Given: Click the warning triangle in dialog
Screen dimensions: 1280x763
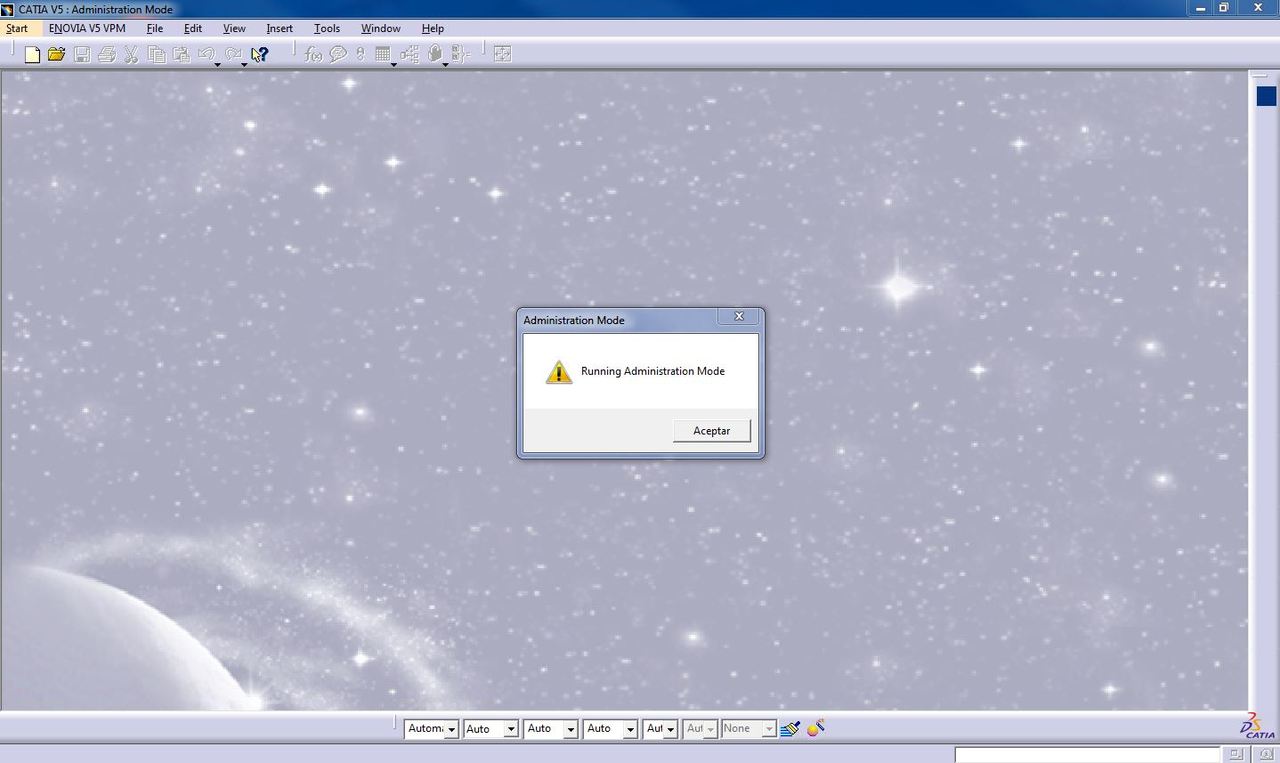Looking at the screenshot, I should point(558,372).
